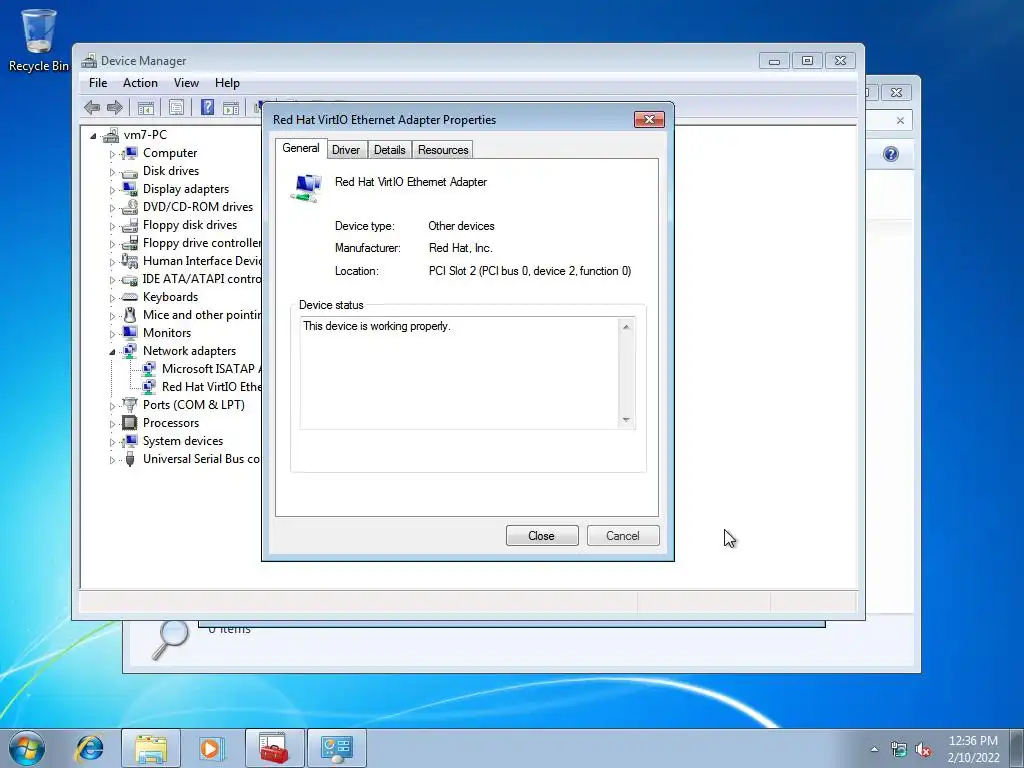Click the taskbar clock showing 12:36 PM

point(973,749)
